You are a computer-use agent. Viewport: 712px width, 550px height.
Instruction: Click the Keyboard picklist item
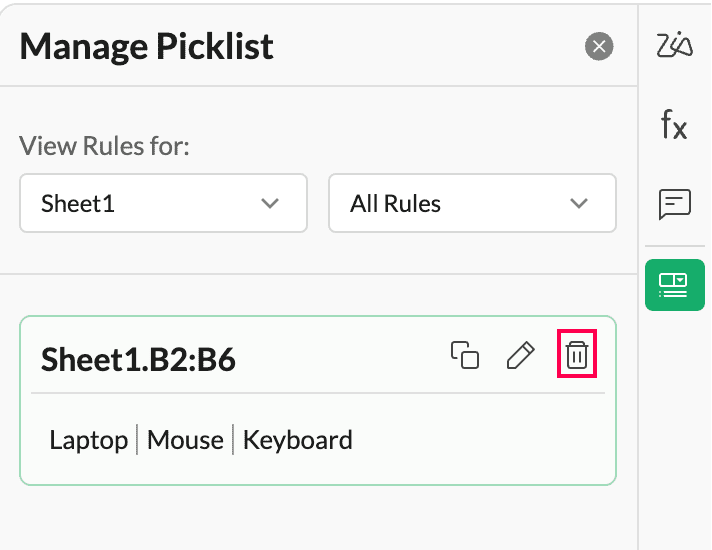pyautogui.click(x=298, y=440)
